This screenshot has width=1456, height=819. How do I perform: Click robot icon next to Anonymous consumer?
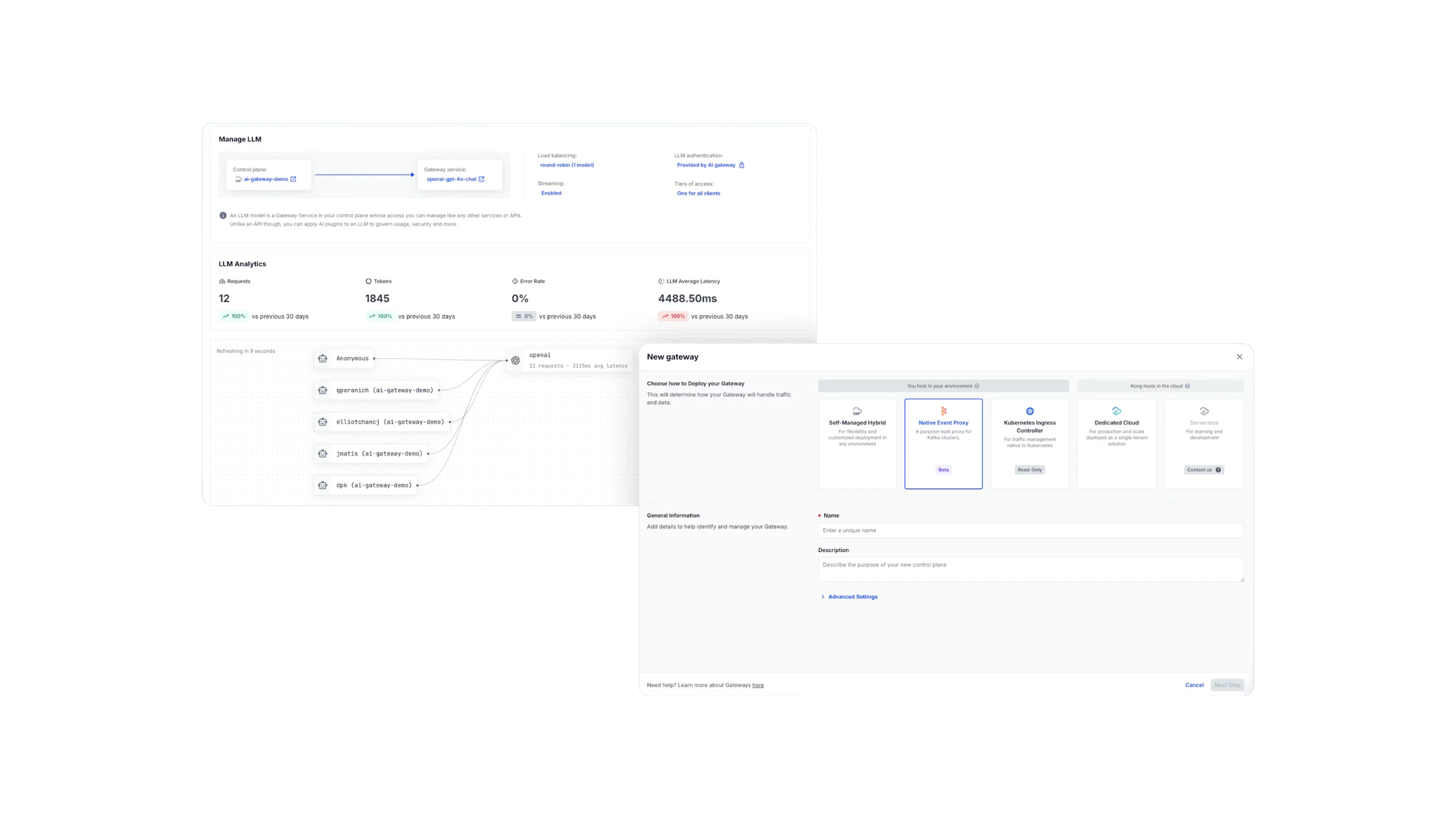tap(323, 359)
